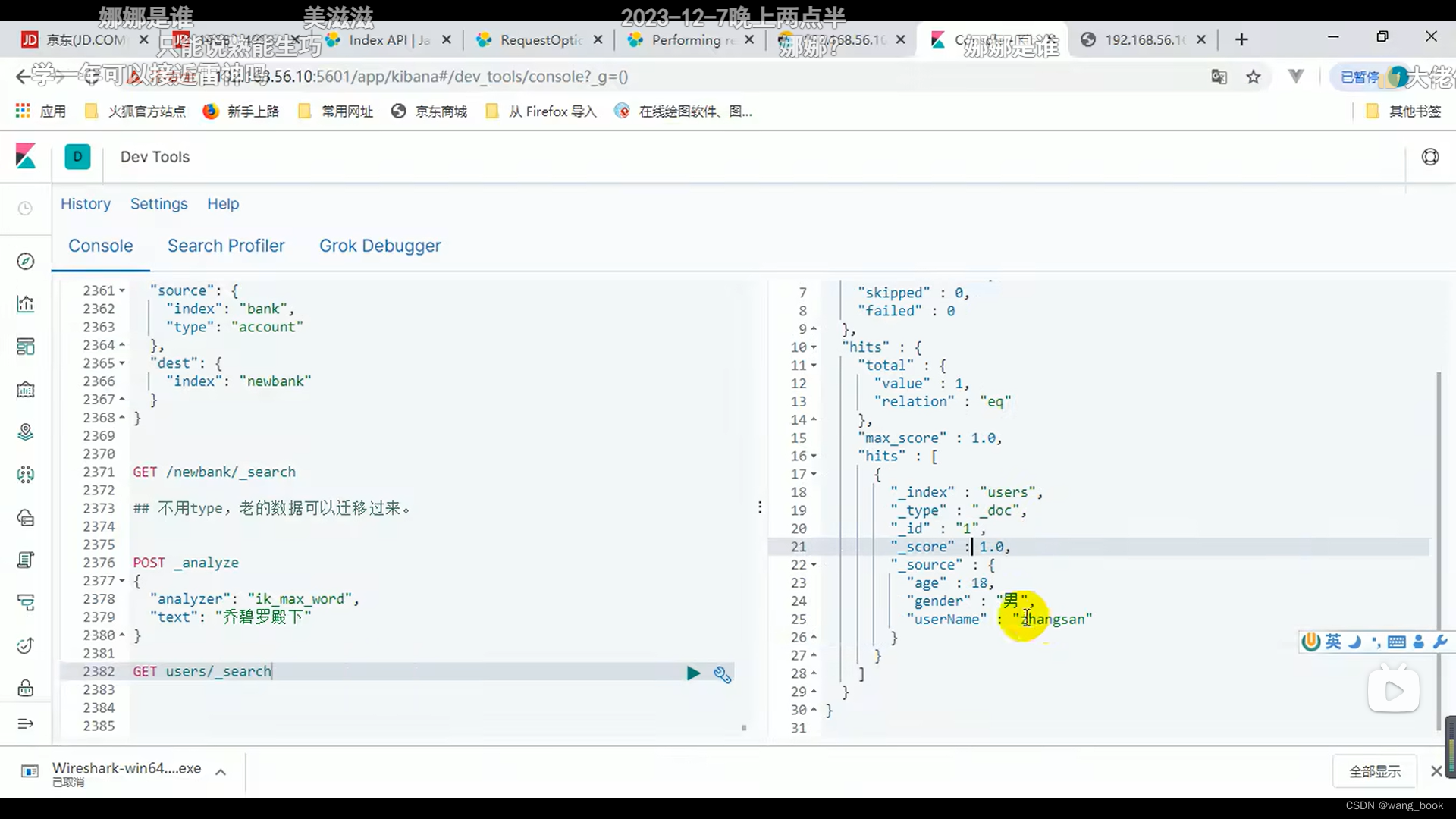
Task: Click the Kibana logo icon
Action: tap(26, 156)
